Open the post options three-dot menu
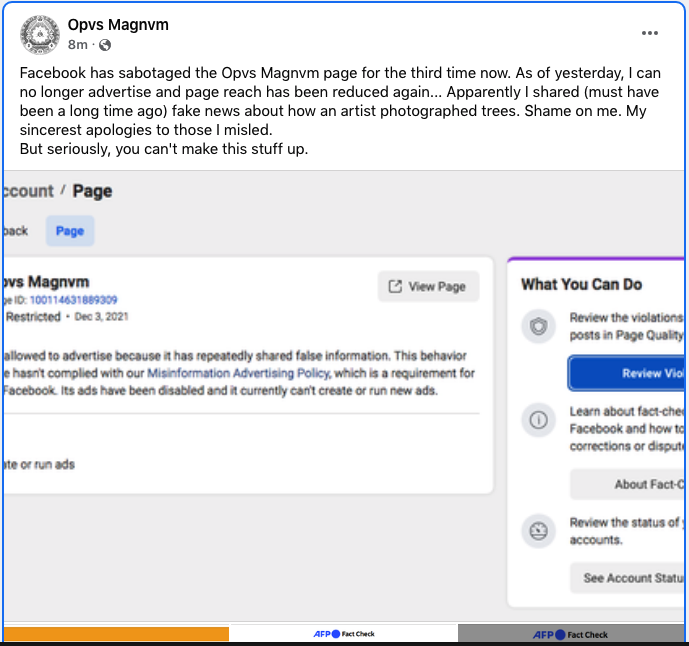The width and height of the screenshot is (689, 646). pos(649,33)
